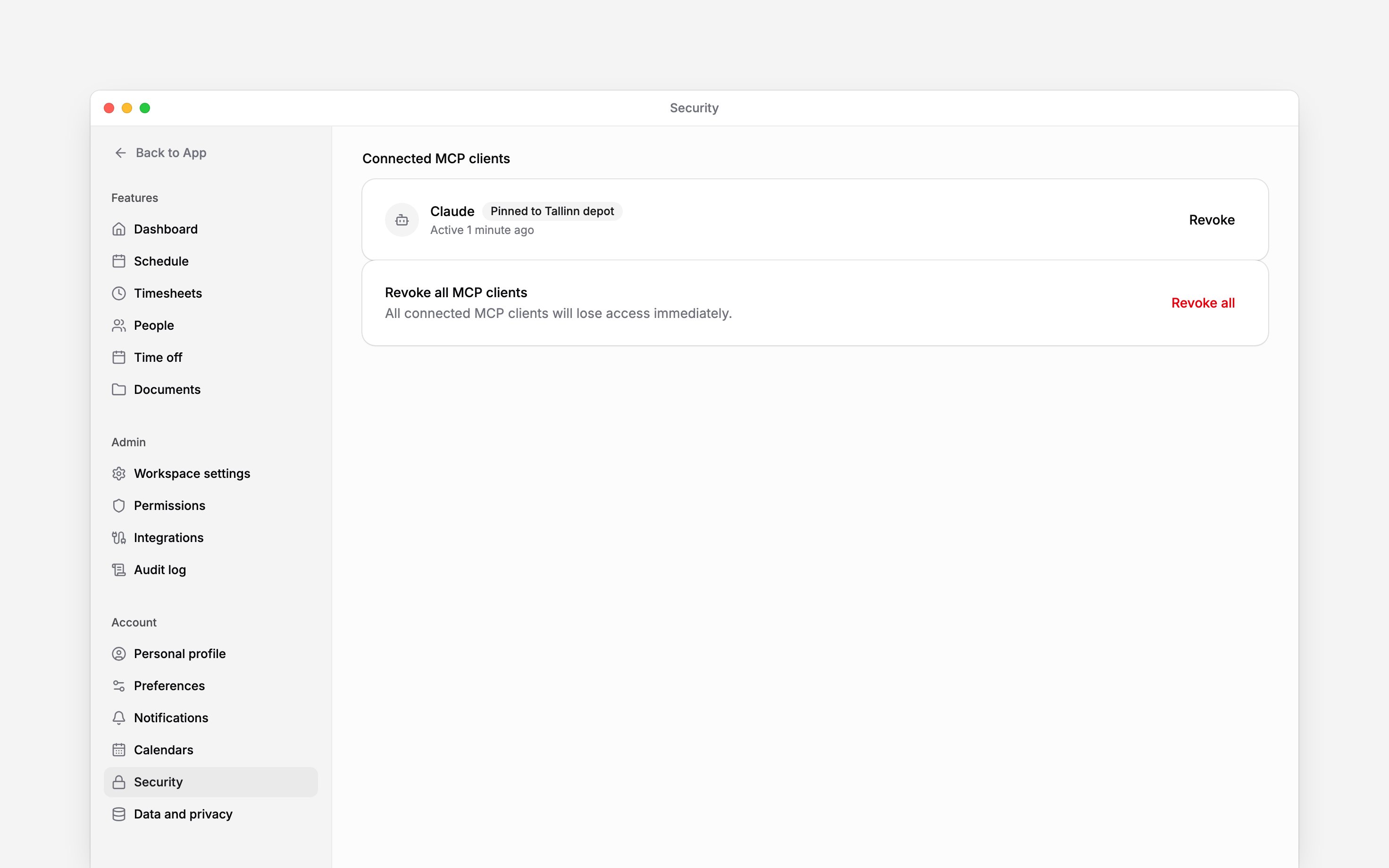Open Calendars settings

210,751
